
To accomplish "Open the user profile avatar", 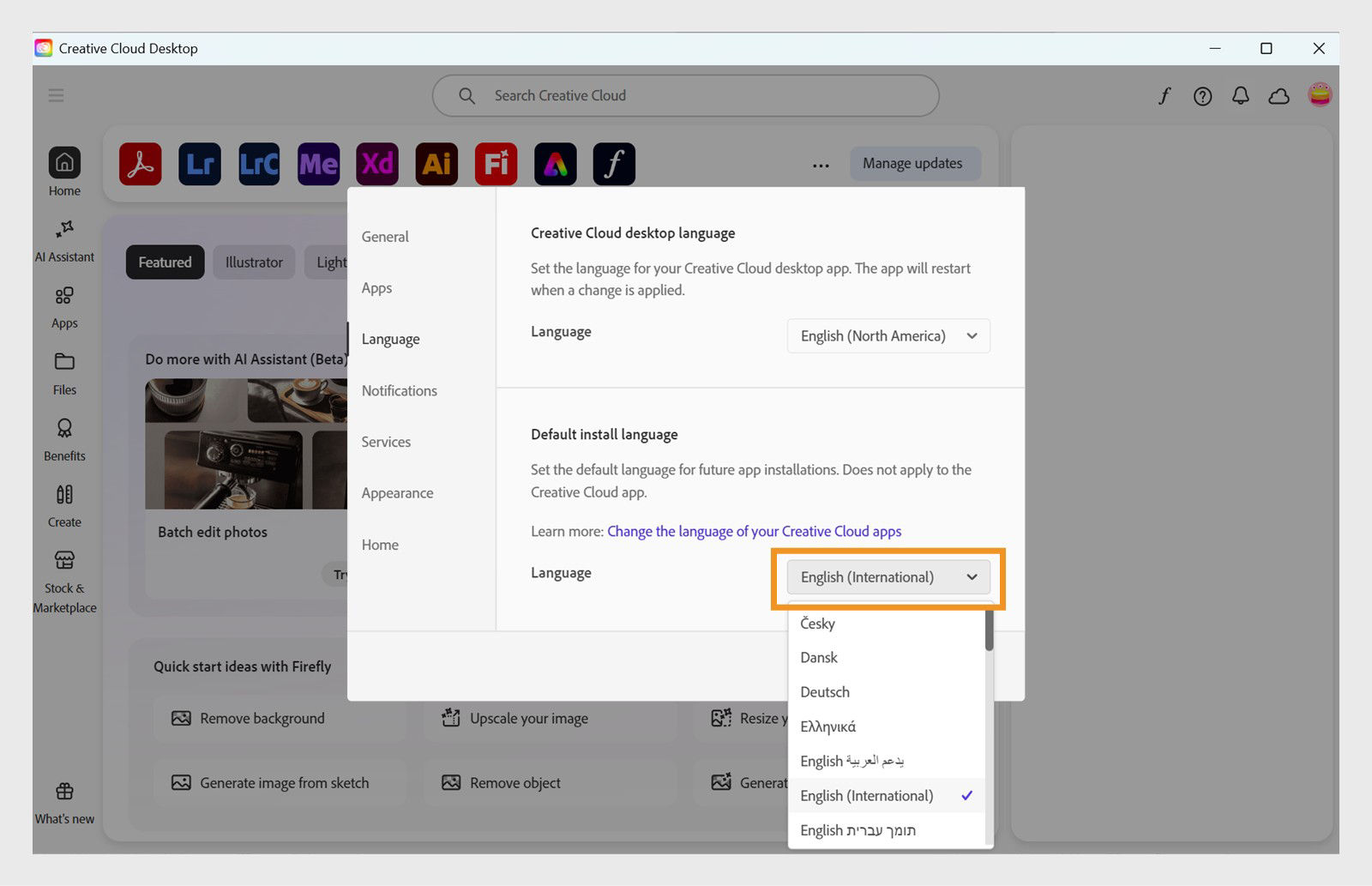I will [1320, 94].
